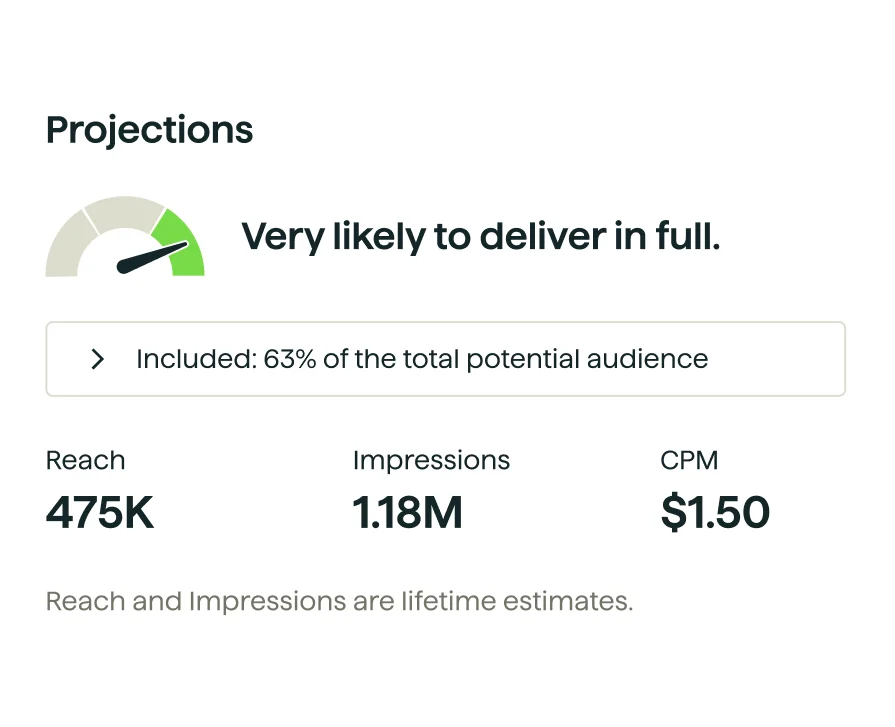Click the 1.18M Impressions value
The width and height of the screenshot is (895, 727).
[x=407, y=512]
